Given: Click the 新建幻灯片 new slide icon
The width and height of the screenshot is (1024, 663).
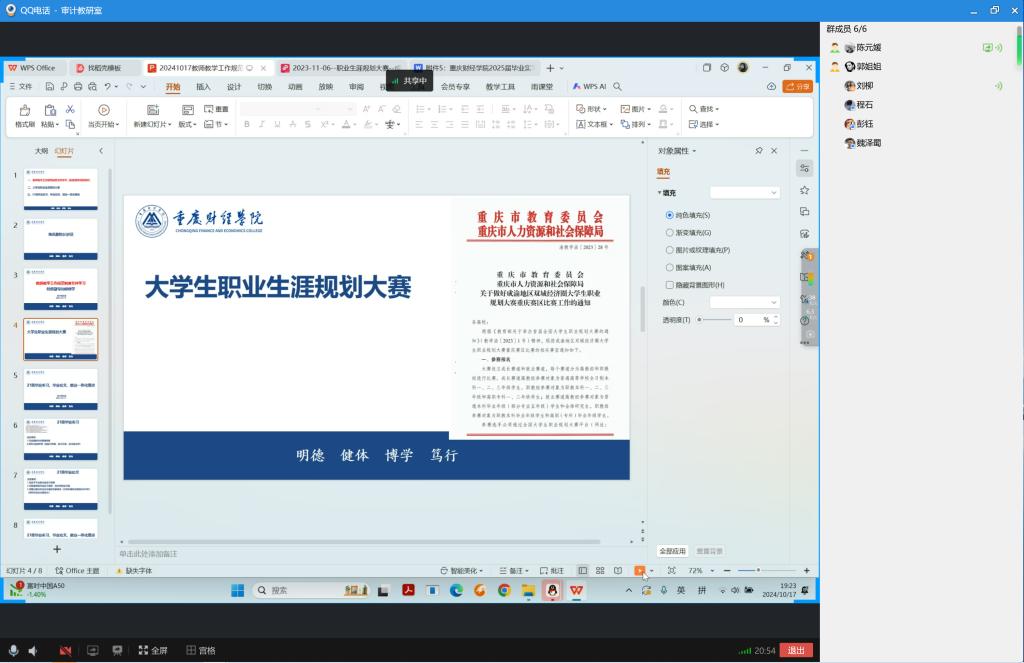Looking at the screenshot, I should tap(153, 110).
